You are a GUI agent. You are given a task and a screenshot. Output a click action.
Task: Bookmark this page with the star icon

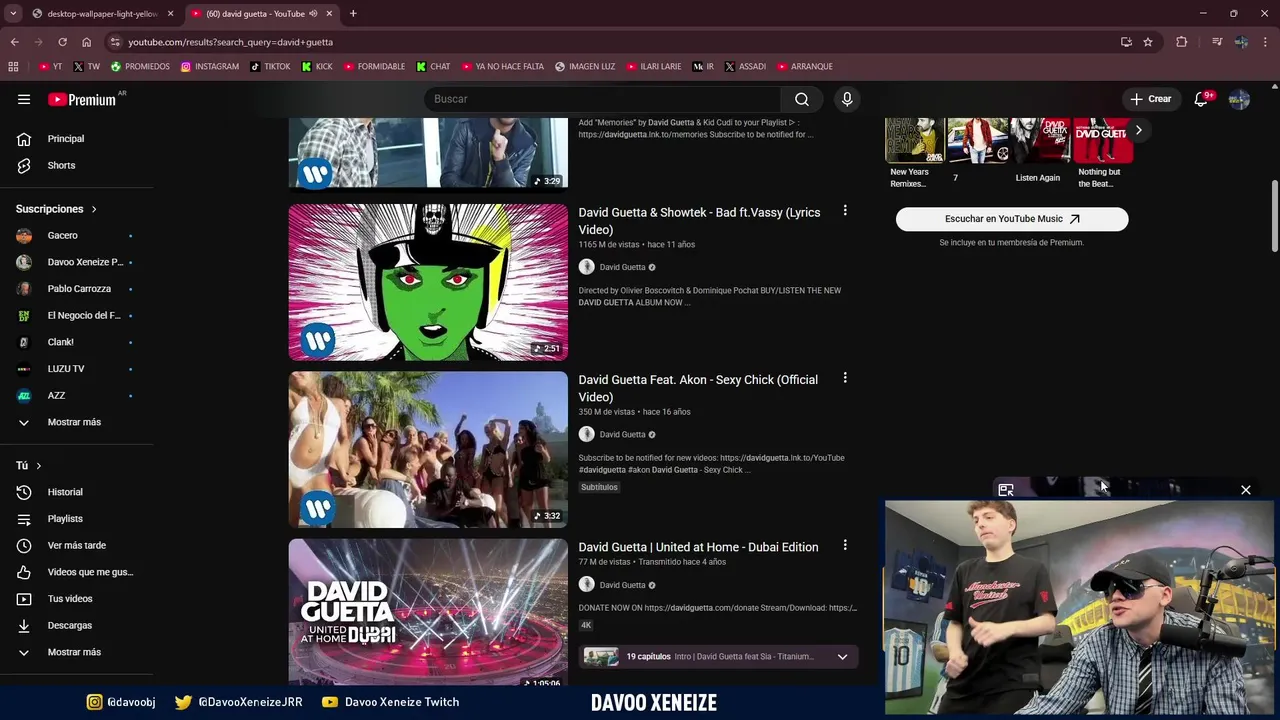1148,42
